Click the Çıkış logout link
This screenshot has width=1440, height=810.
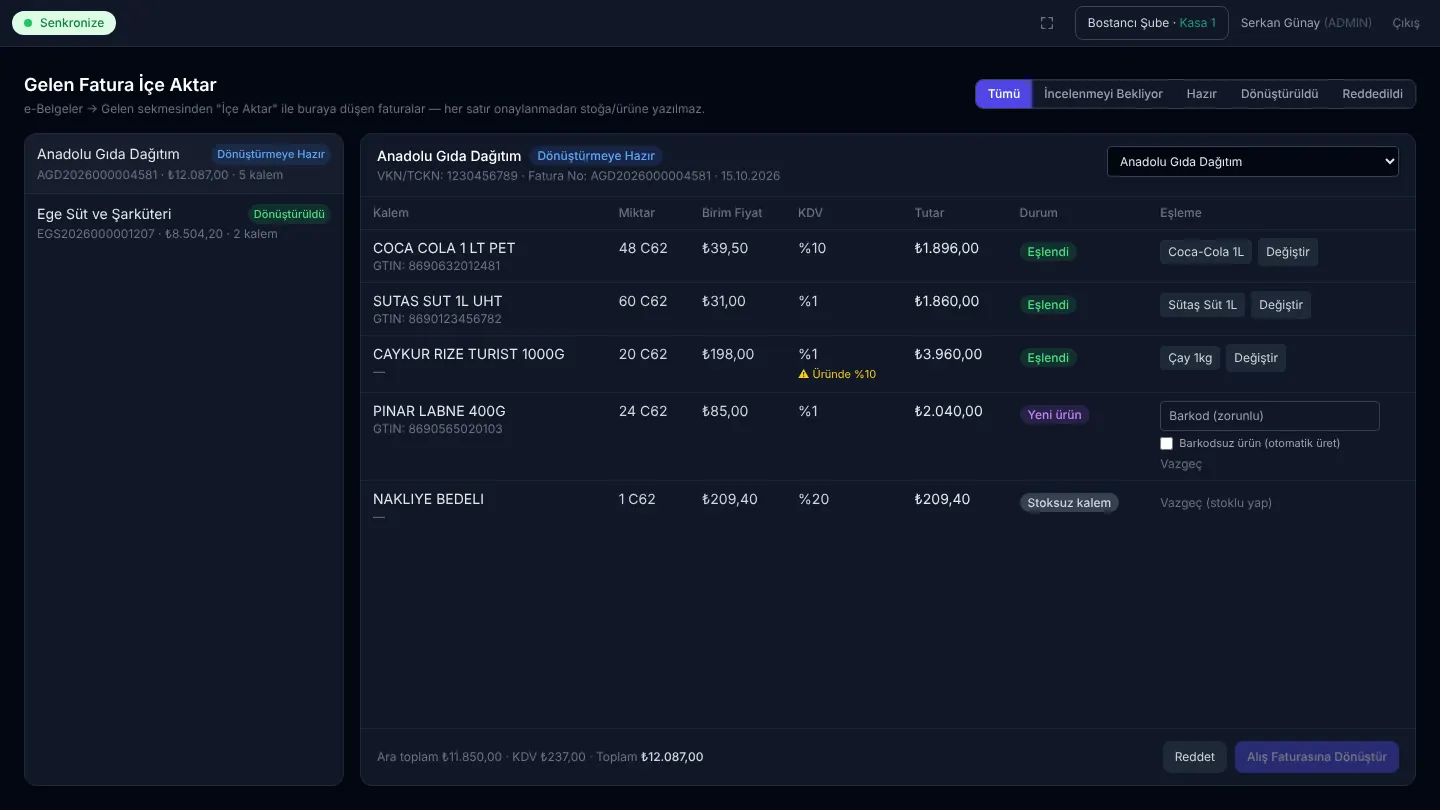(x=1406, y=23)
